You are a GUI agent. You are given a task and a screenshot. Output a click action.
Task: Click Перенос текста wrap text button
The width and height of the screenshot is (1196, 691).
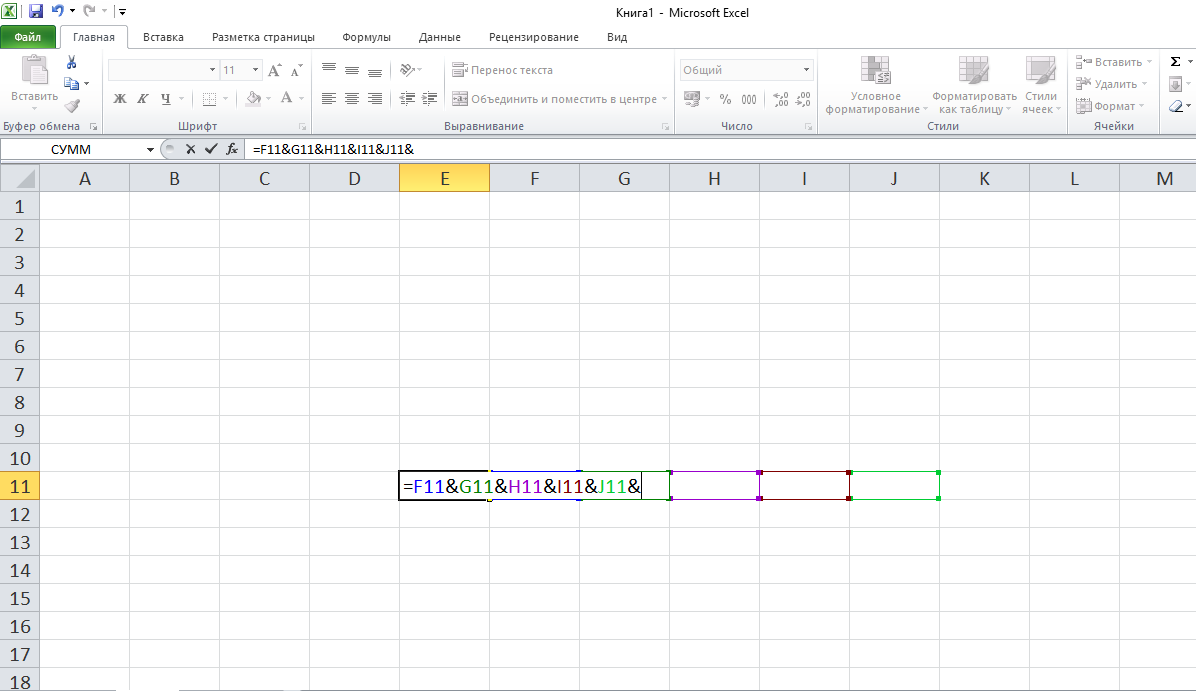coord(503,69)
